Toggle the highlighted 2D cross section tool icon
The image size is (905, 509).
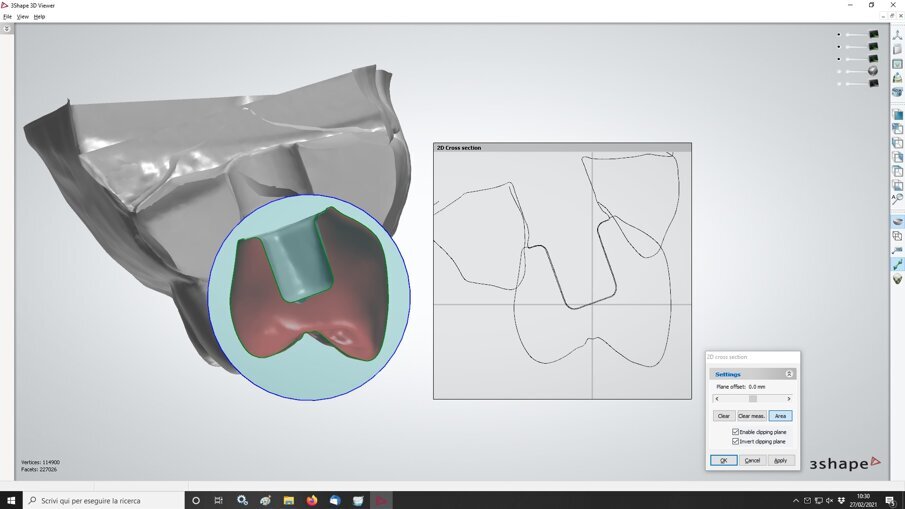[x=897, y=222]
